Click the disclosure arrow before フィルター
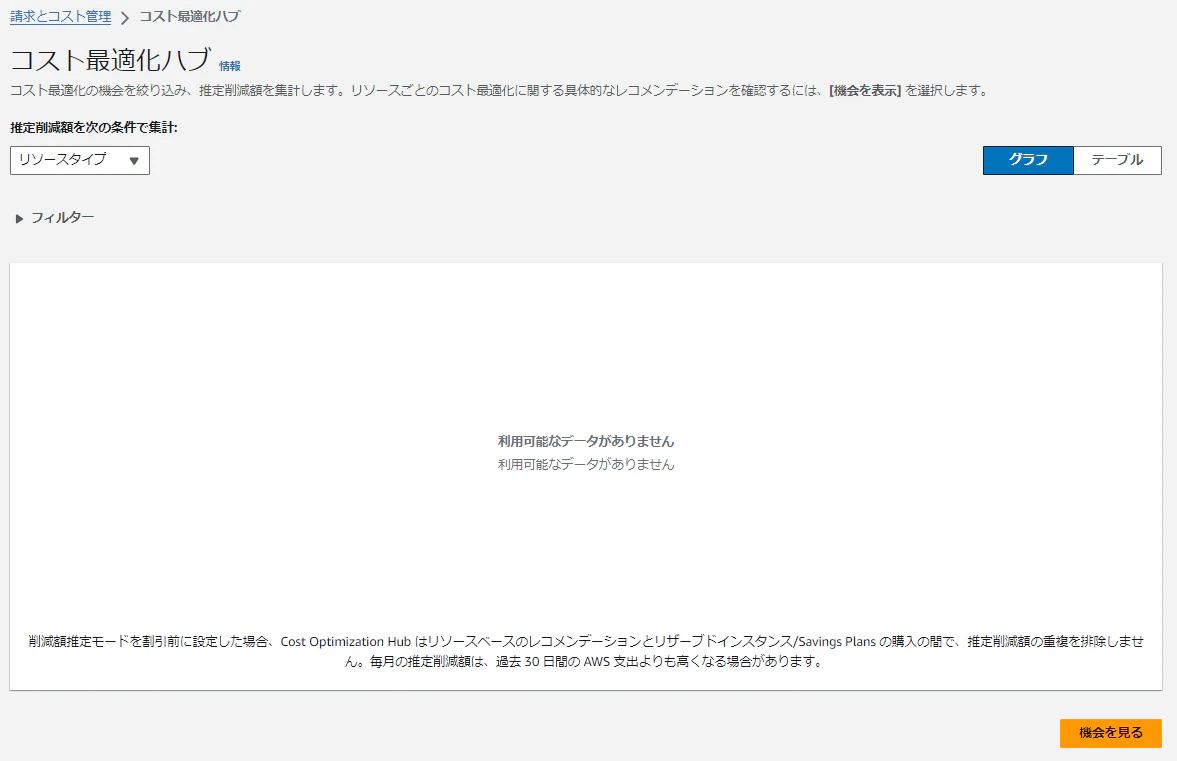 click(19, 216)
